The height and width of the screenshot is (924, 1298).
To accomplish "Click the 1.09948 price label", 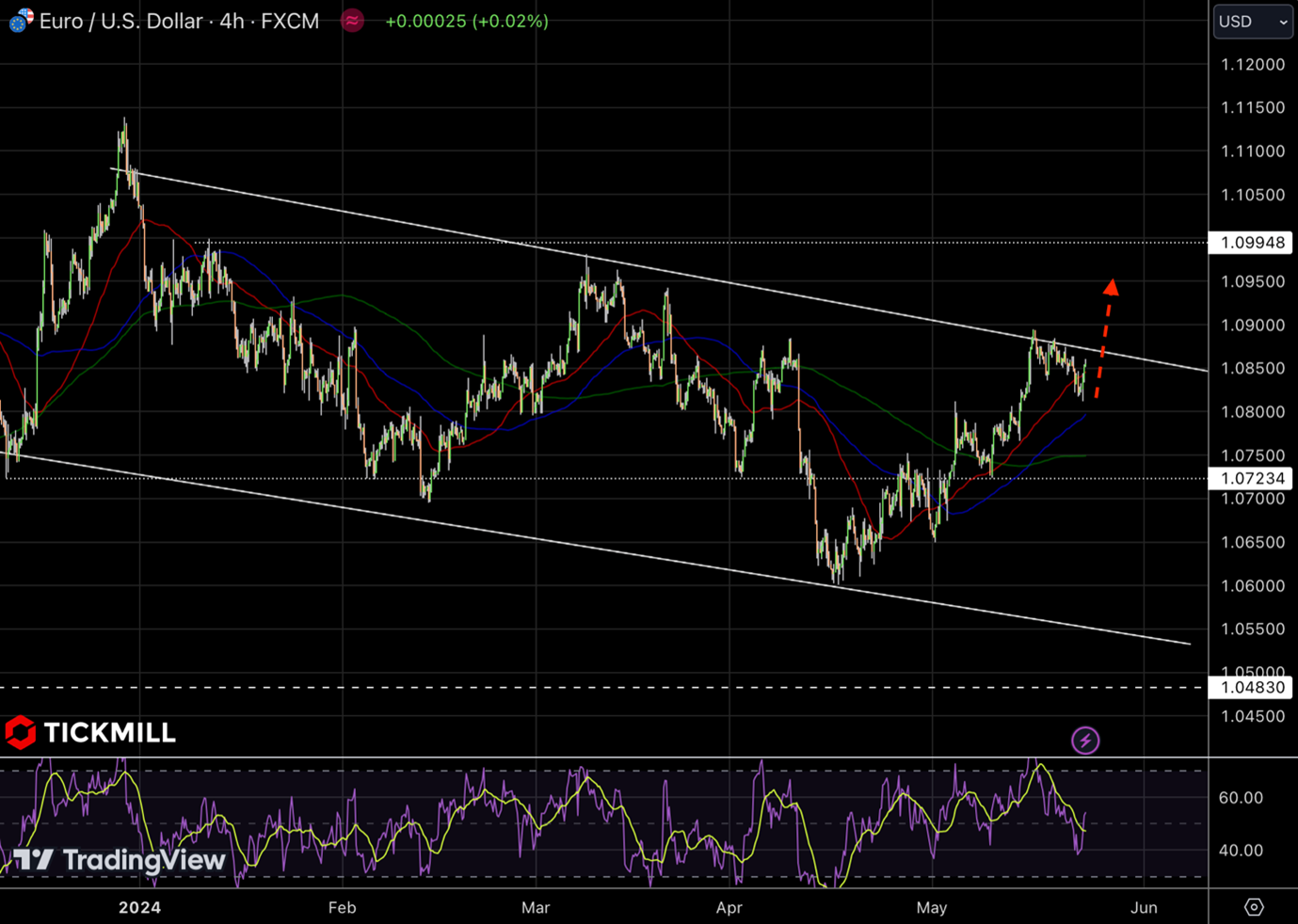I will (x=1252, y=243).
